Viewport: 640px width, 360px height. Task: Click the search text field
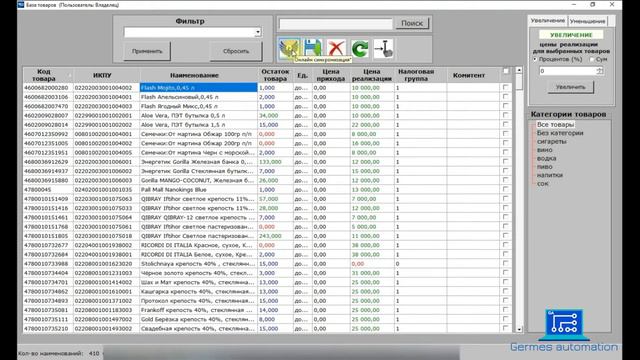point(336,24)
